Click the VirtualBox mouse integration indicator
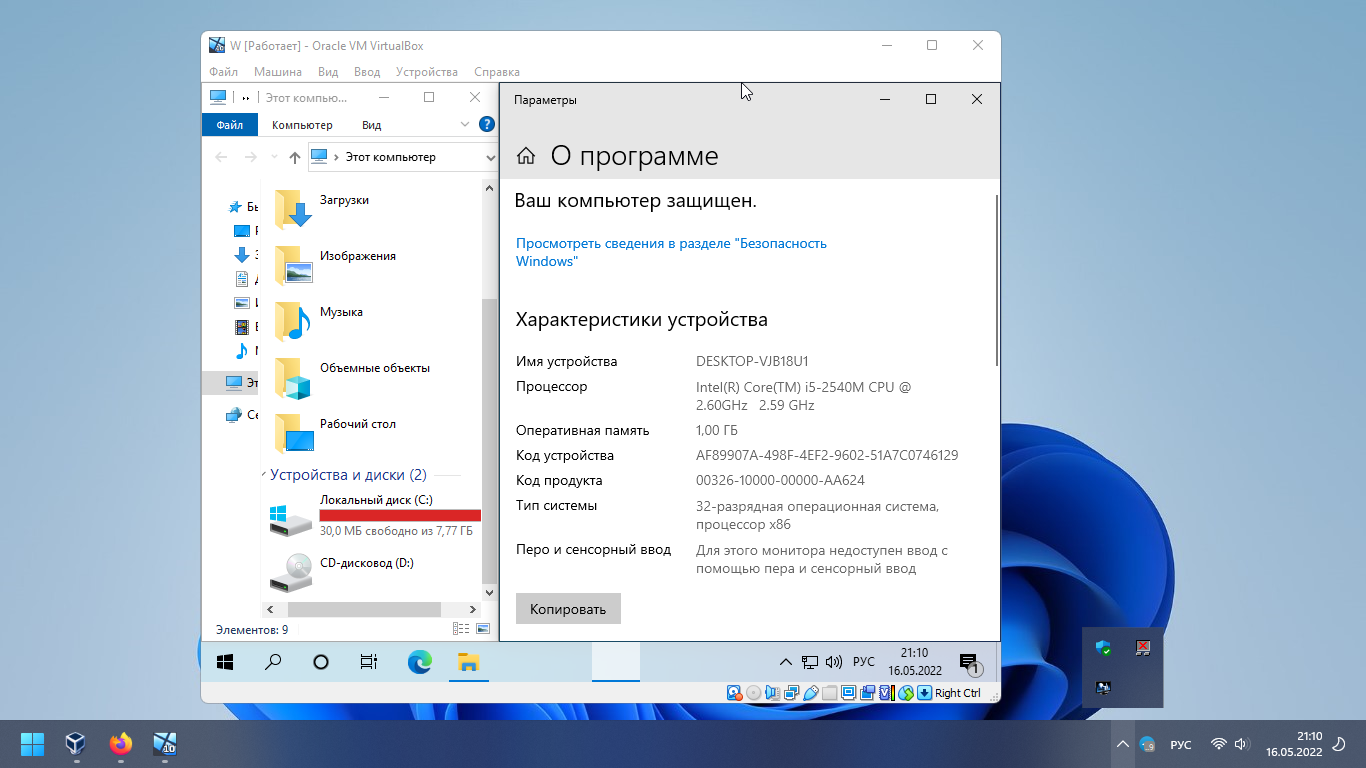The width and height of the screenshot is (1366, 768). (x=906, y=693)
